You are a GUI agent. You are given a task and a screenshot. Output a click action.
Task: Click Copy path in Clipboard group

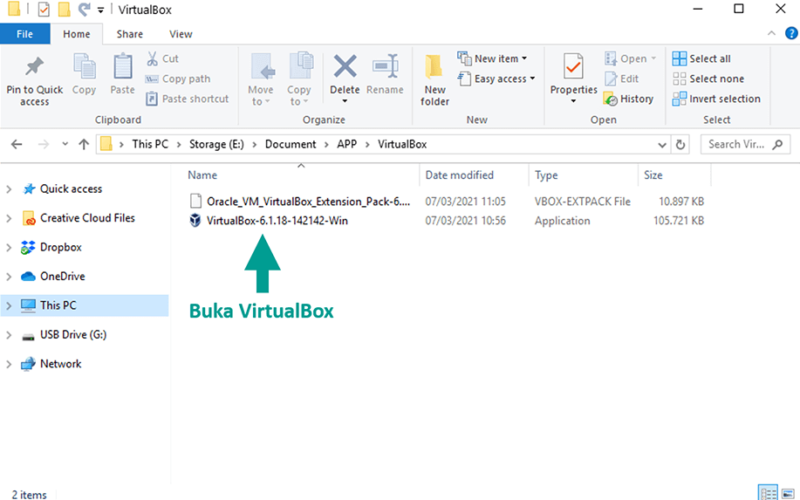point(178,79)
